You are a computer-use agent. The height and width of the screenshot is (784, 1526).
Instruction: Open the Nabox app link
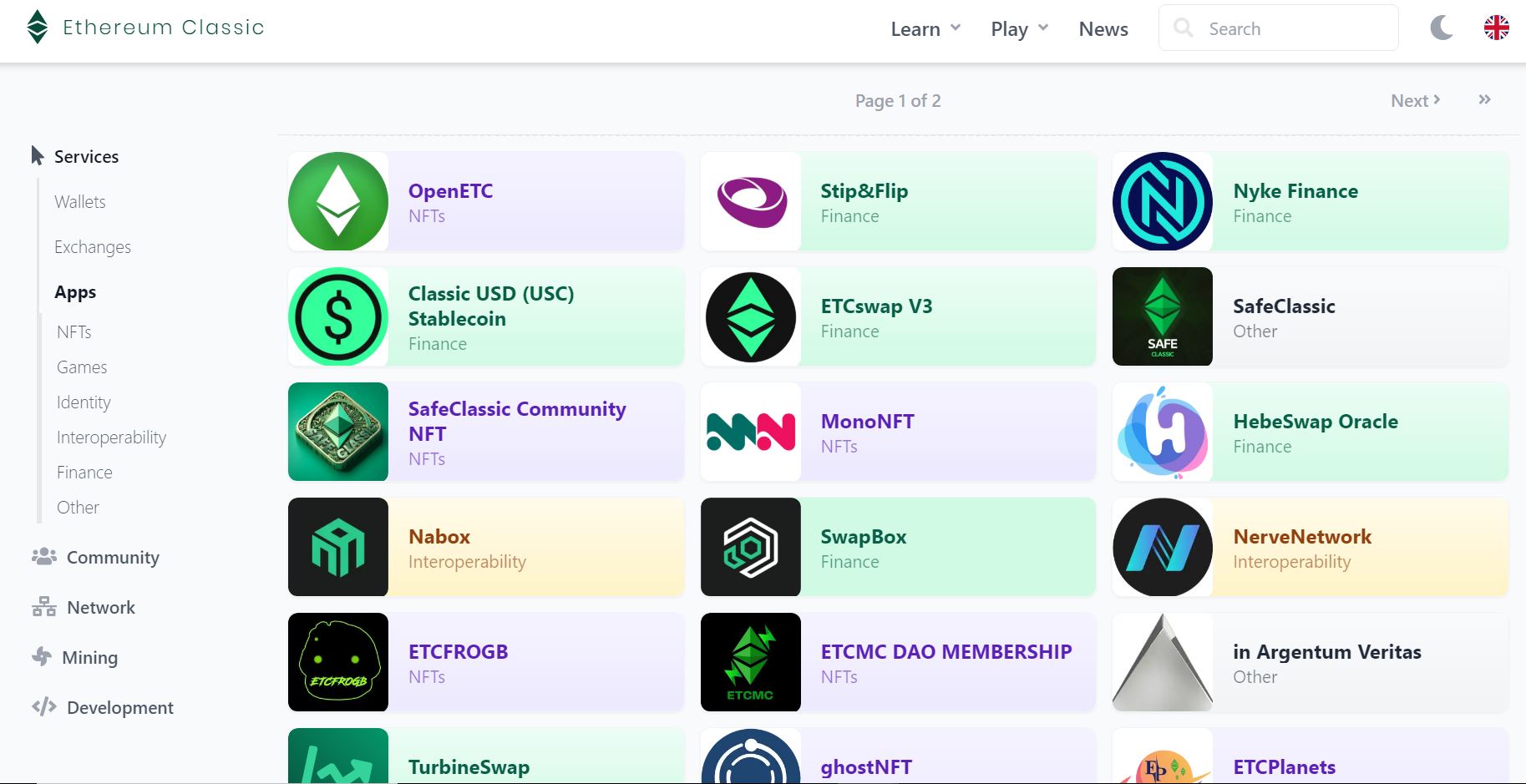439,536
